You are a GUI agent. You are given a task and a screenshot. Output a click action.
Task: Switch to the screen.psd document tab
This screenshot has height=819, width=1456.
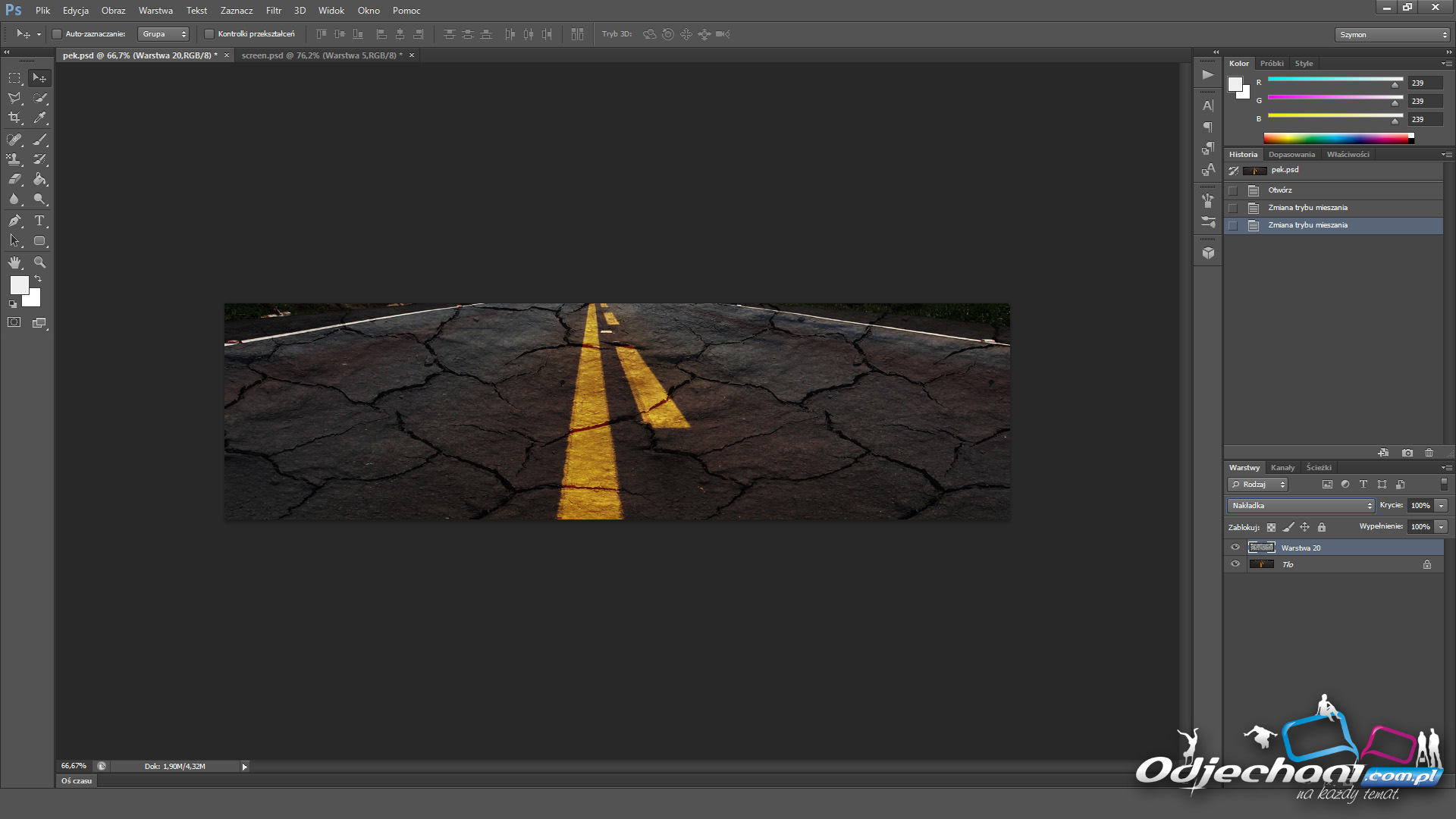(322, 55)
